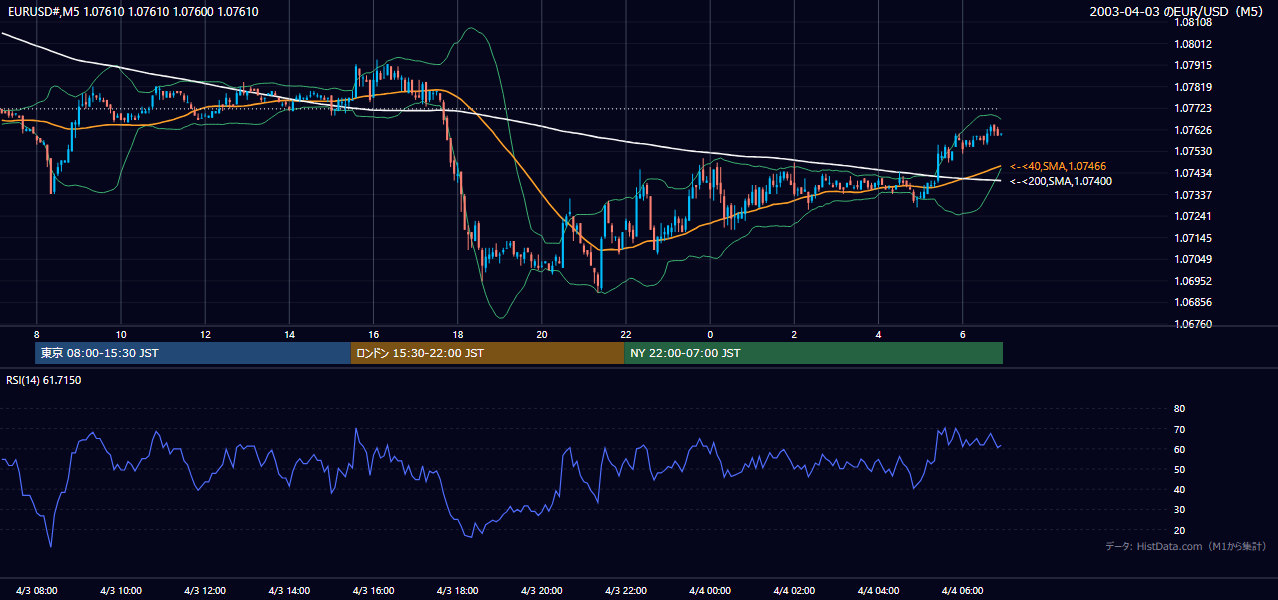1278x600 pixels.
Task: Click hour label 18 under the price chart
Action: pyautogui.click(x=458, y=334)
